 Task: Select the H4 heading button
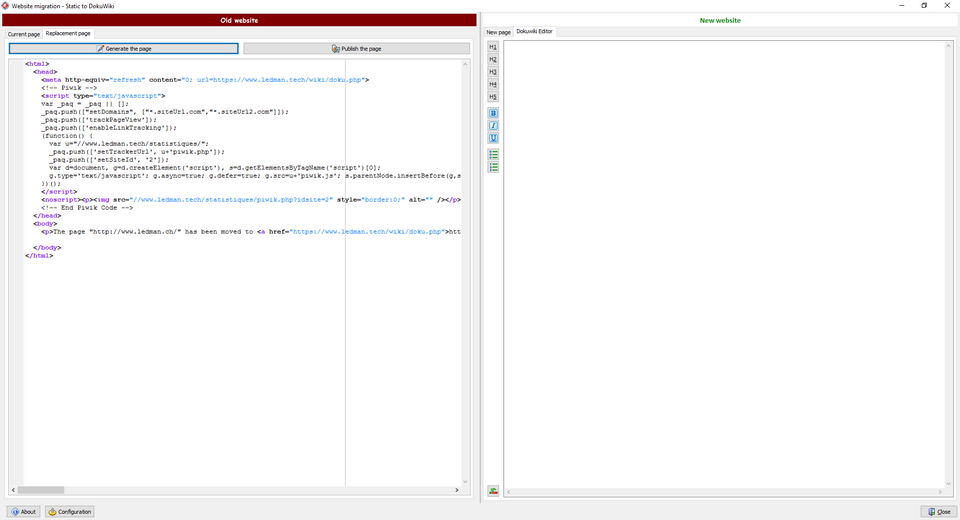point(493,85)
